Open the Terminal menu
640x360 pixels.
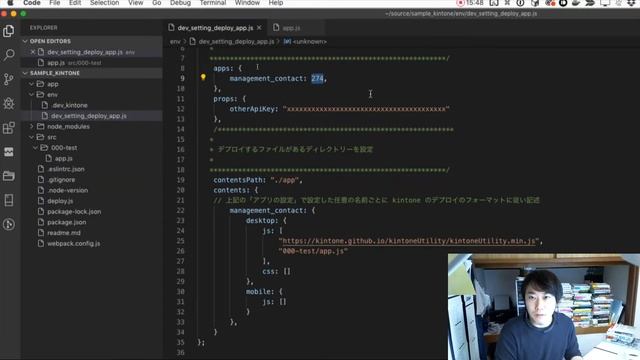pyautogui.click(x=213, y=3)
